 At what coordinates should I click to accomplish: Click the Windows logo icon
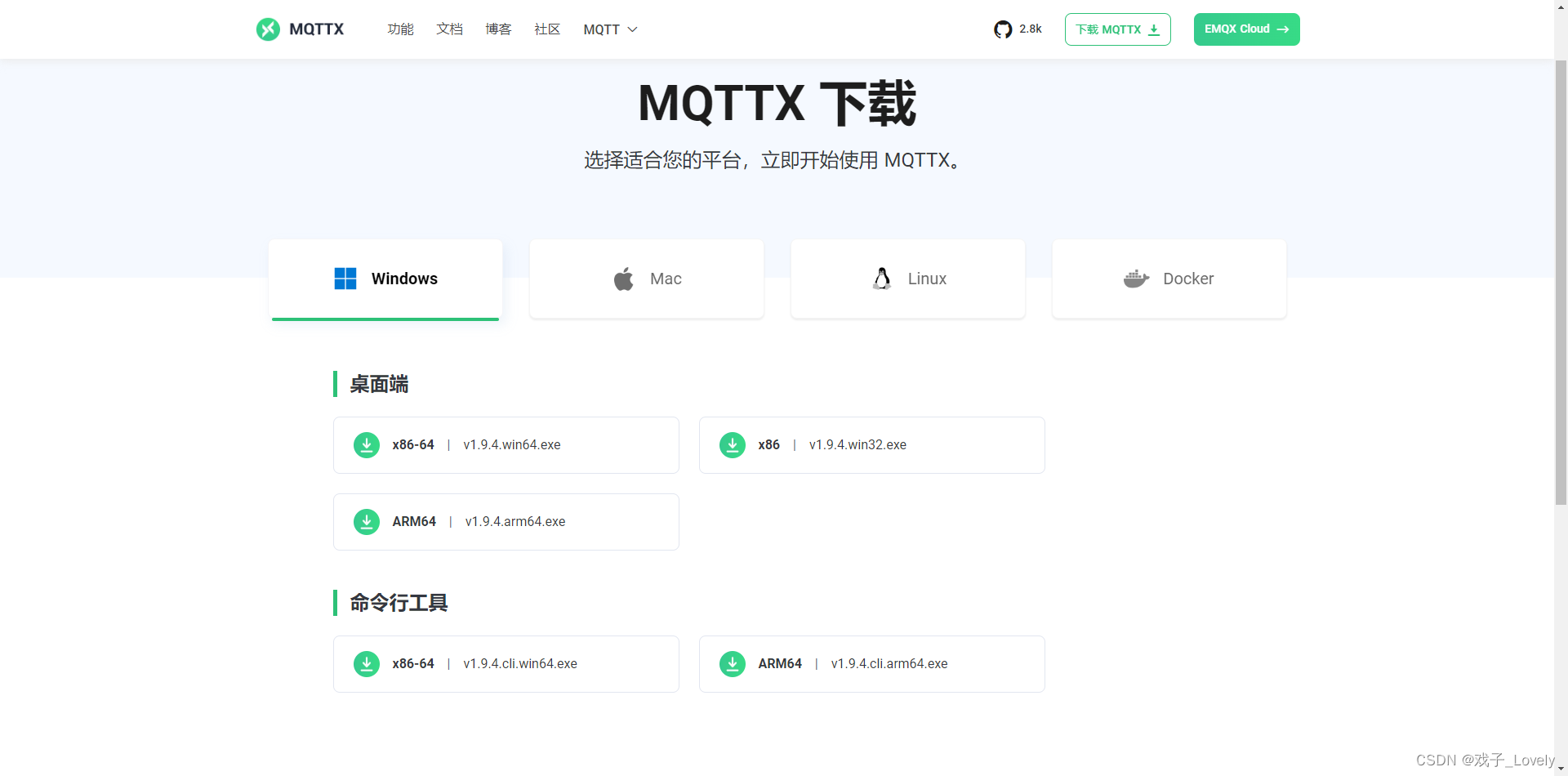tap(345, 278)
